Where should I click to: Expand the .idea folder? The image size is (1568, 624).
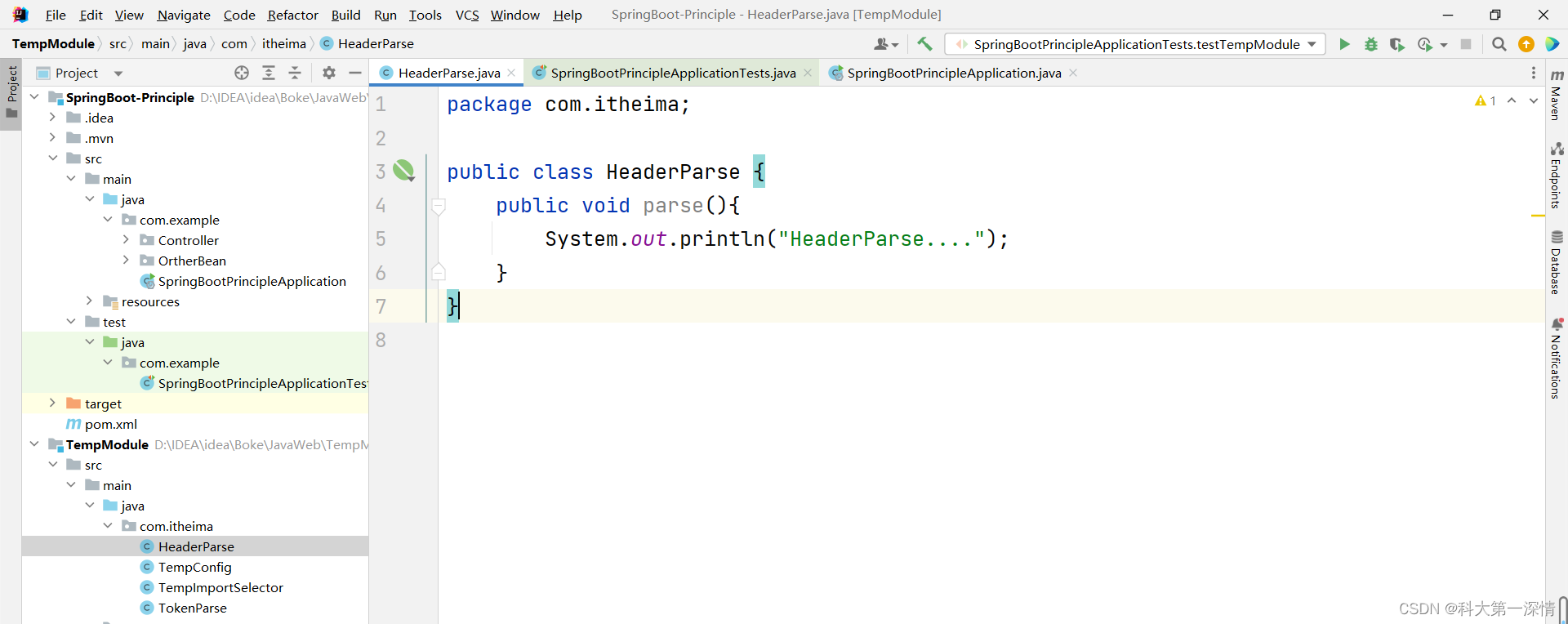point(53,118)
